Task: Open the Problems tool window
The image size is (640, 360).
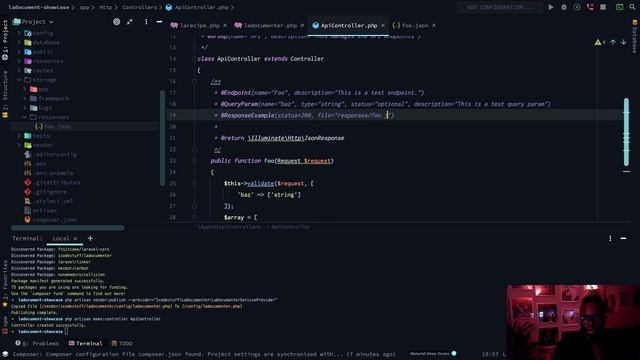Action: pos(38,344)
